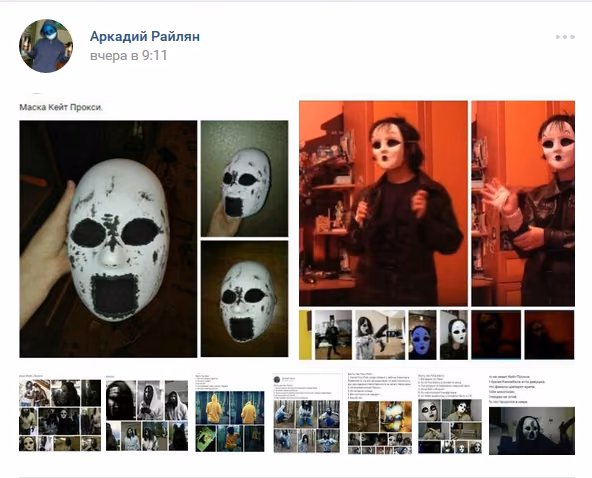Open blue-tinted mask face thumbnail

(422, 335)
